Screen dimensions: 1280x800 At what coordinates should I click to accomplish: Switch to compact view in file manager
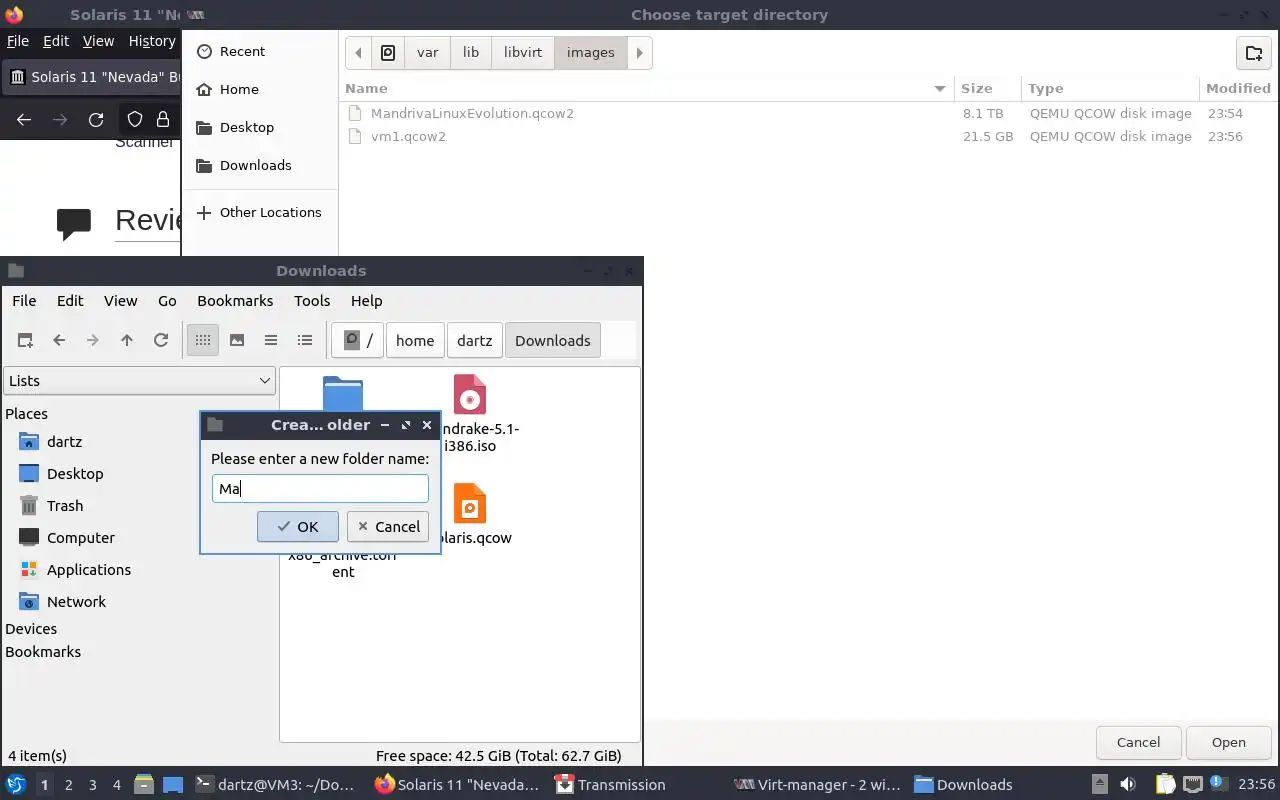click(271, 340)
